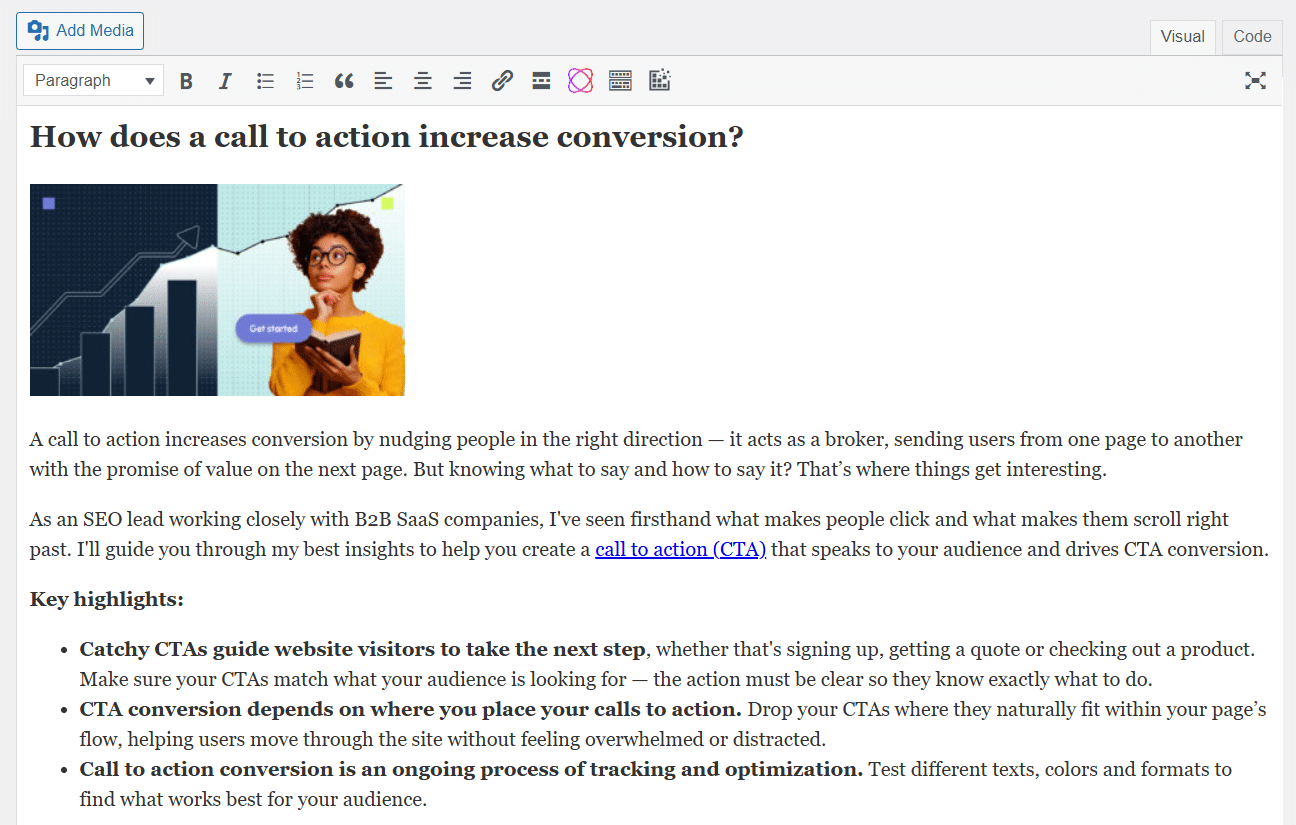1296x825 pixels.
Task: Click the Add Media button
Action: pos(80,31)
